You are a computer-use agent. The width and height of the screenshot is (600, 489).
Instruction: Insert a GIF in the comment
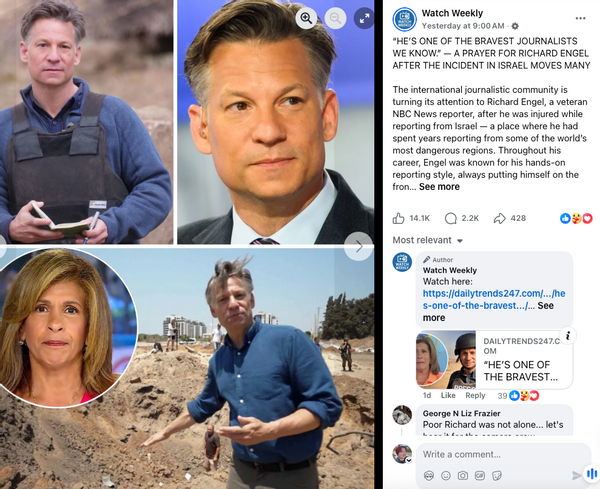(479, 476)
